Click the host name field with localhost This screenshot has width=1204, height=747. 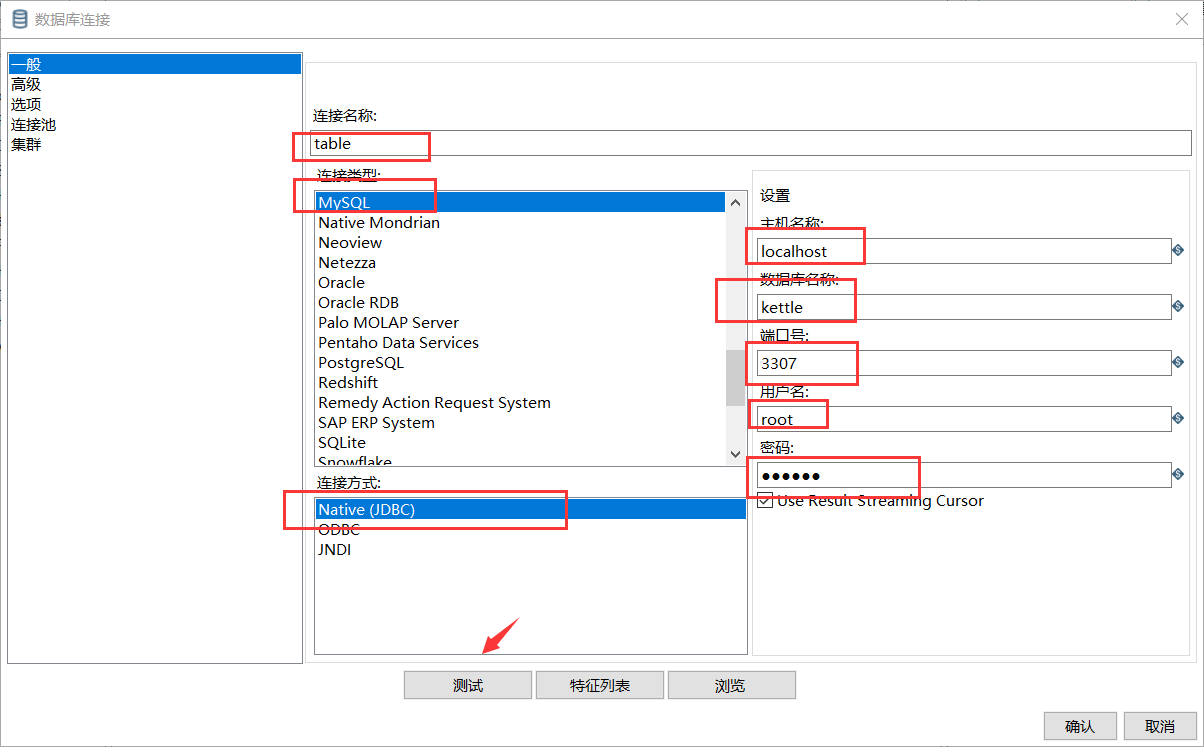pyautogui.click(x=963, y=251)
